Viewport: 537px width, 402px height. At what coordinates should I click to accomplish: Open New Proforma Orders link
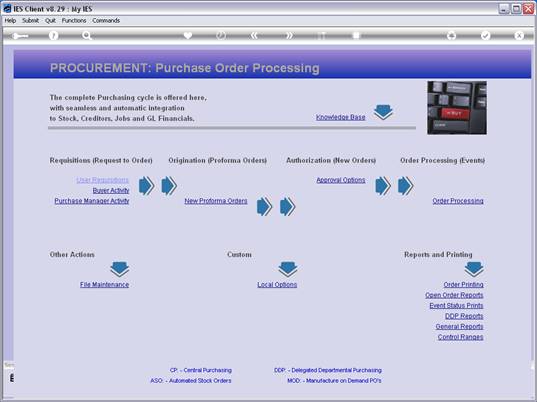pos(216,201)
